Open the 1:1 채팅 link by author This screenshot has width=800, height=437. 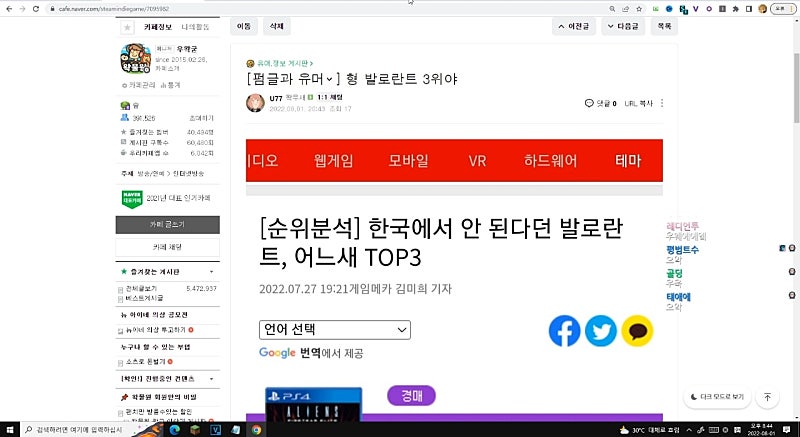pyautogui.click(x=330, y=97)
